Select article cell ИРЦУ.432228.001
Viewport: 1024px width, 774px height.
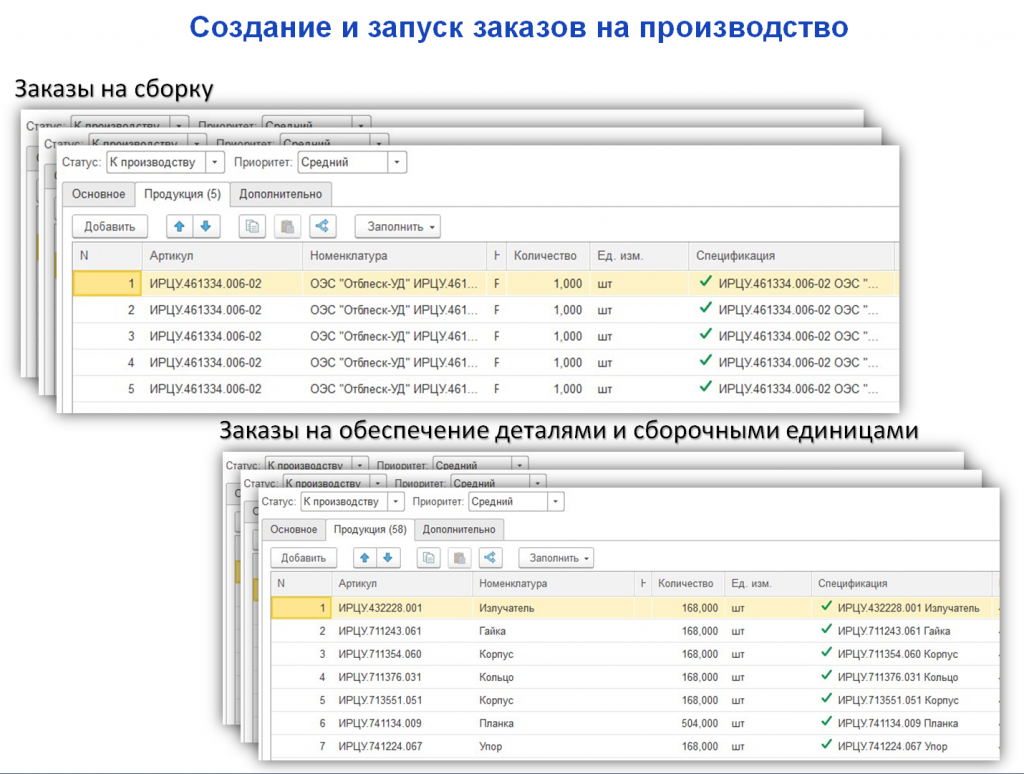tap(402, 608)
